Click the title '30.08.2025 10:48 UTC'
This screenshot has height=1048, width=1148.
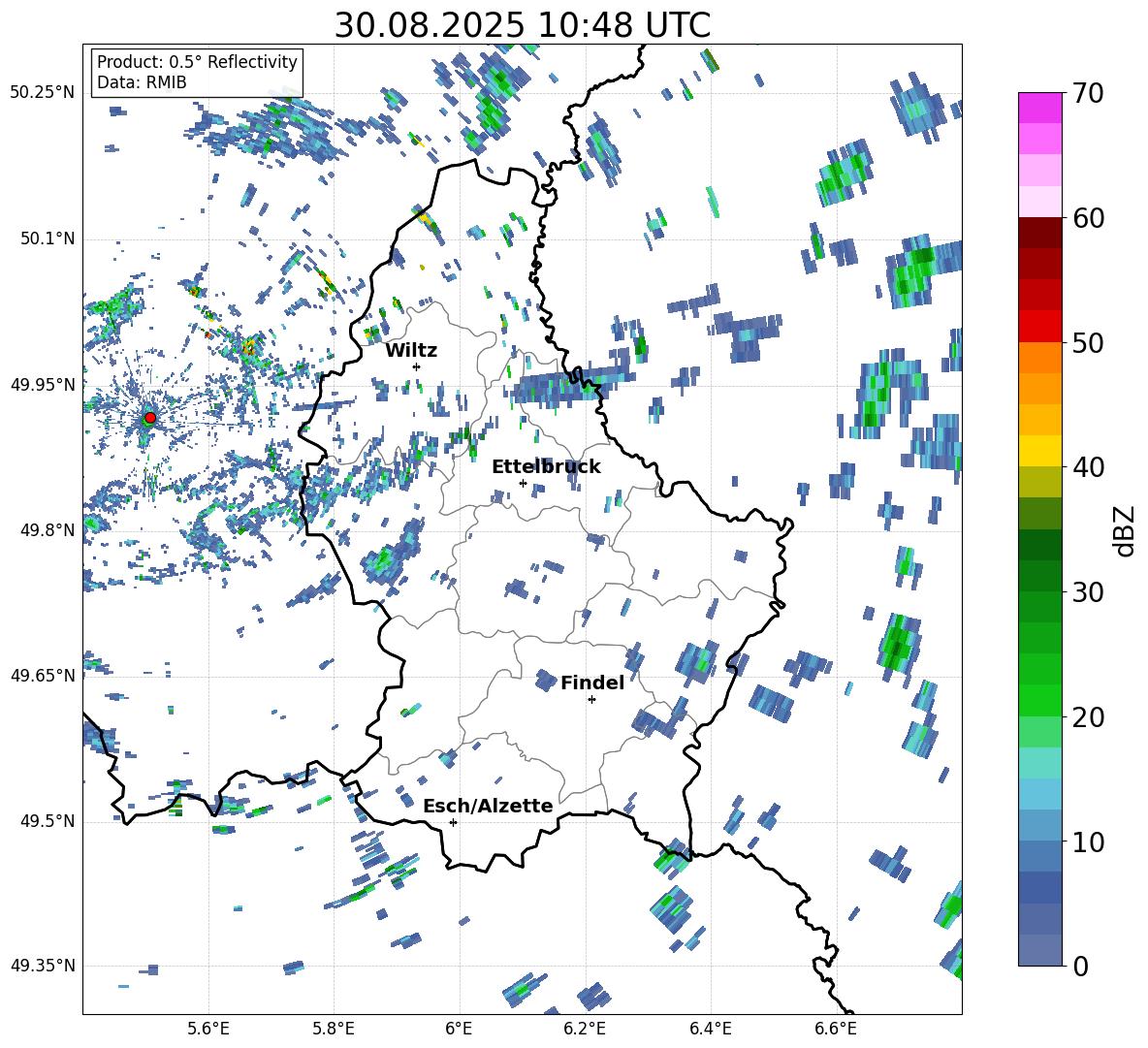(x=522, y=25)
